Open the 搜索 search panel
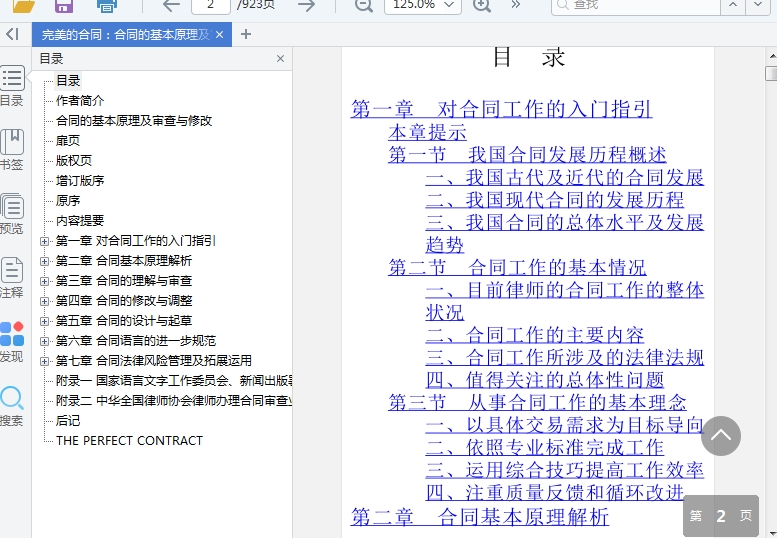Image resolution: width=777 pixels, height=538 pixels. tap(12, 406)
